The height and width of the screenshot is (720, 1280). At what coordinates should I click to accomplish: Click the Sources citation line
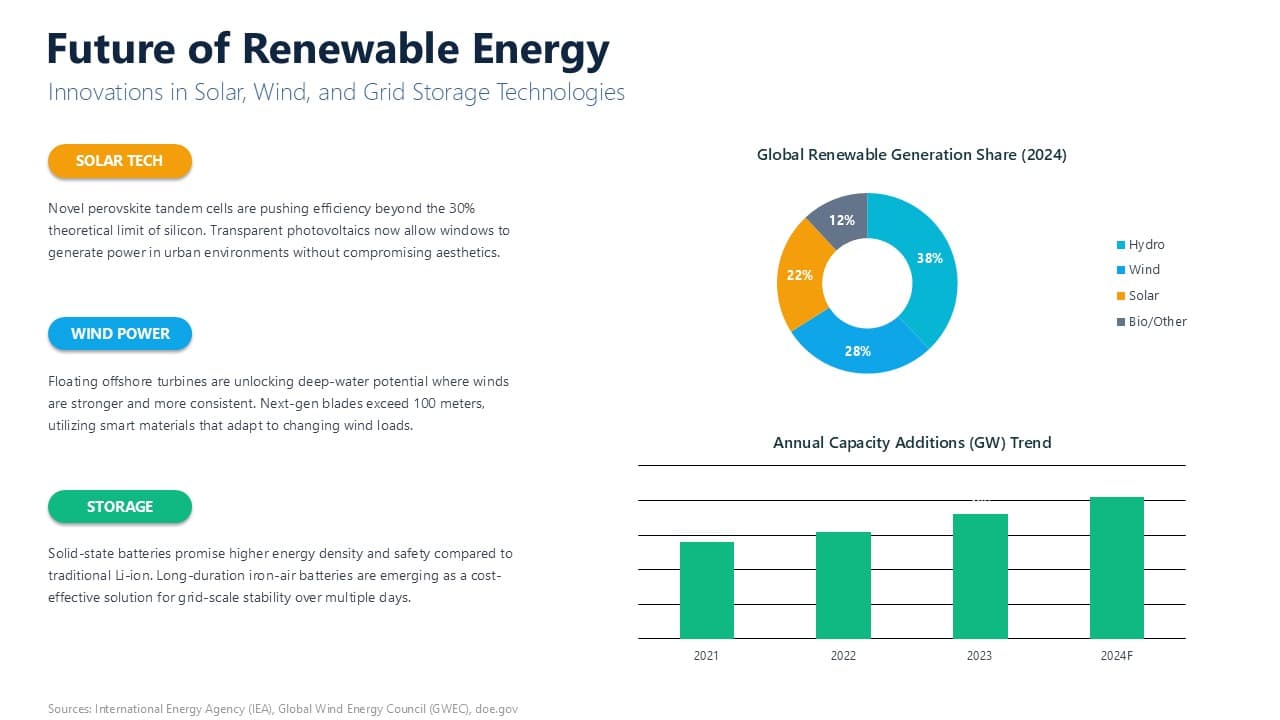[282, 708]
